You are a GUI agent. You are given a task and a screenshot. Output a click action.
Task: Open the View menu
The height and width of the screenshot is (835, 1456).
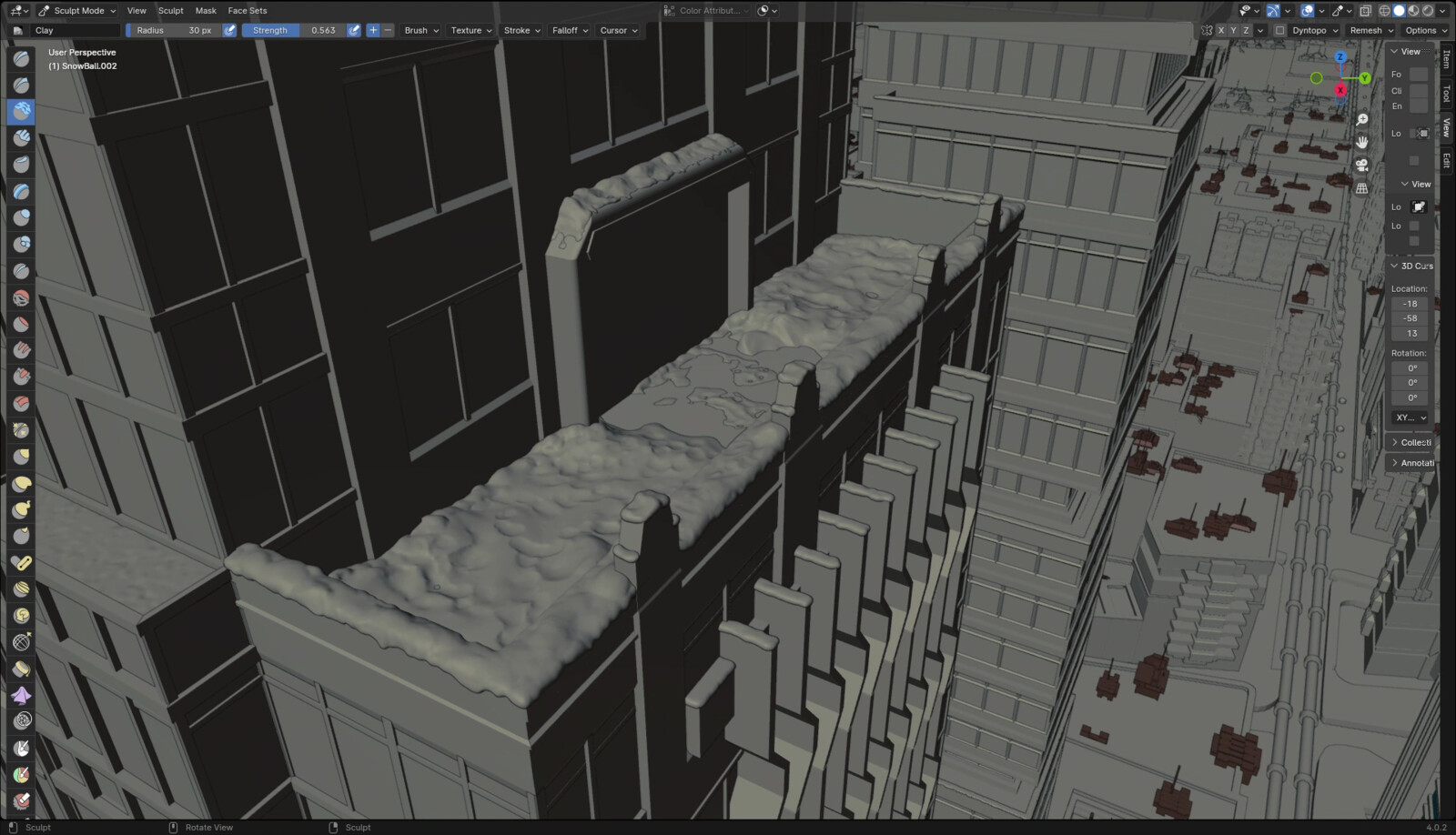[x=136, y=11]
